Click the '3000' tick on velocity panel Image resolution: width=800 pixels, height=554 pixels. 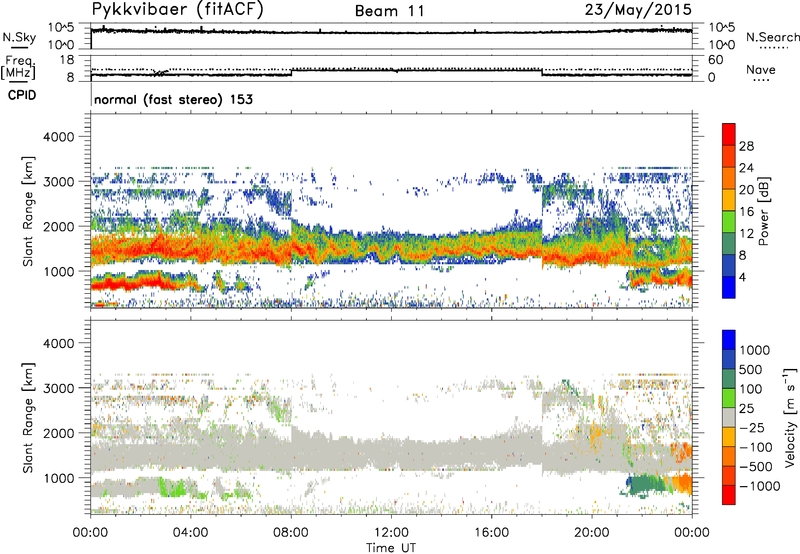click(58, 388)
